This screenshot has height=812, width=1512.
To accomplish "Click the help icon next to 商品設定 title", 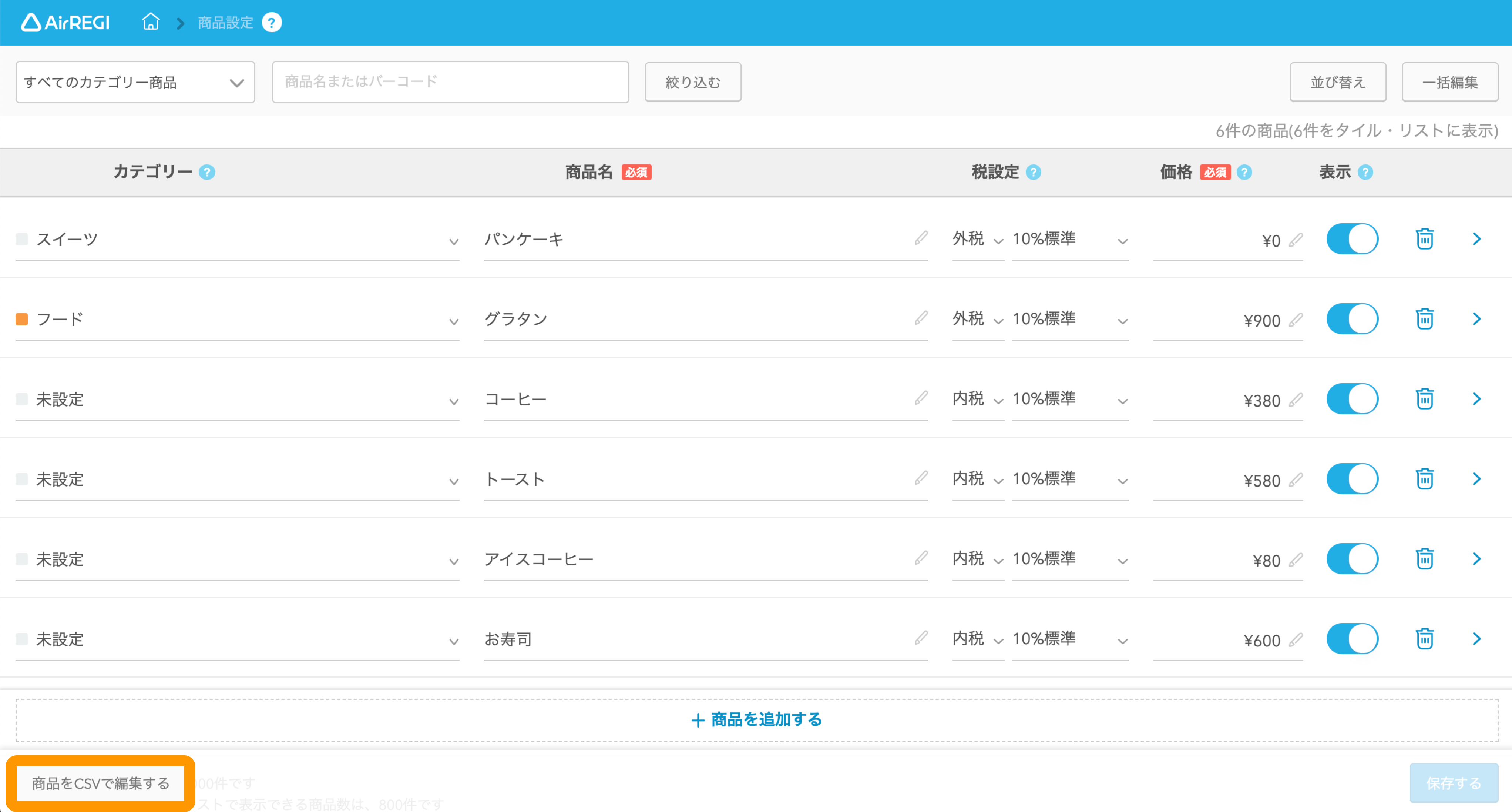I will pyautogui.click(x=271, y=22).
